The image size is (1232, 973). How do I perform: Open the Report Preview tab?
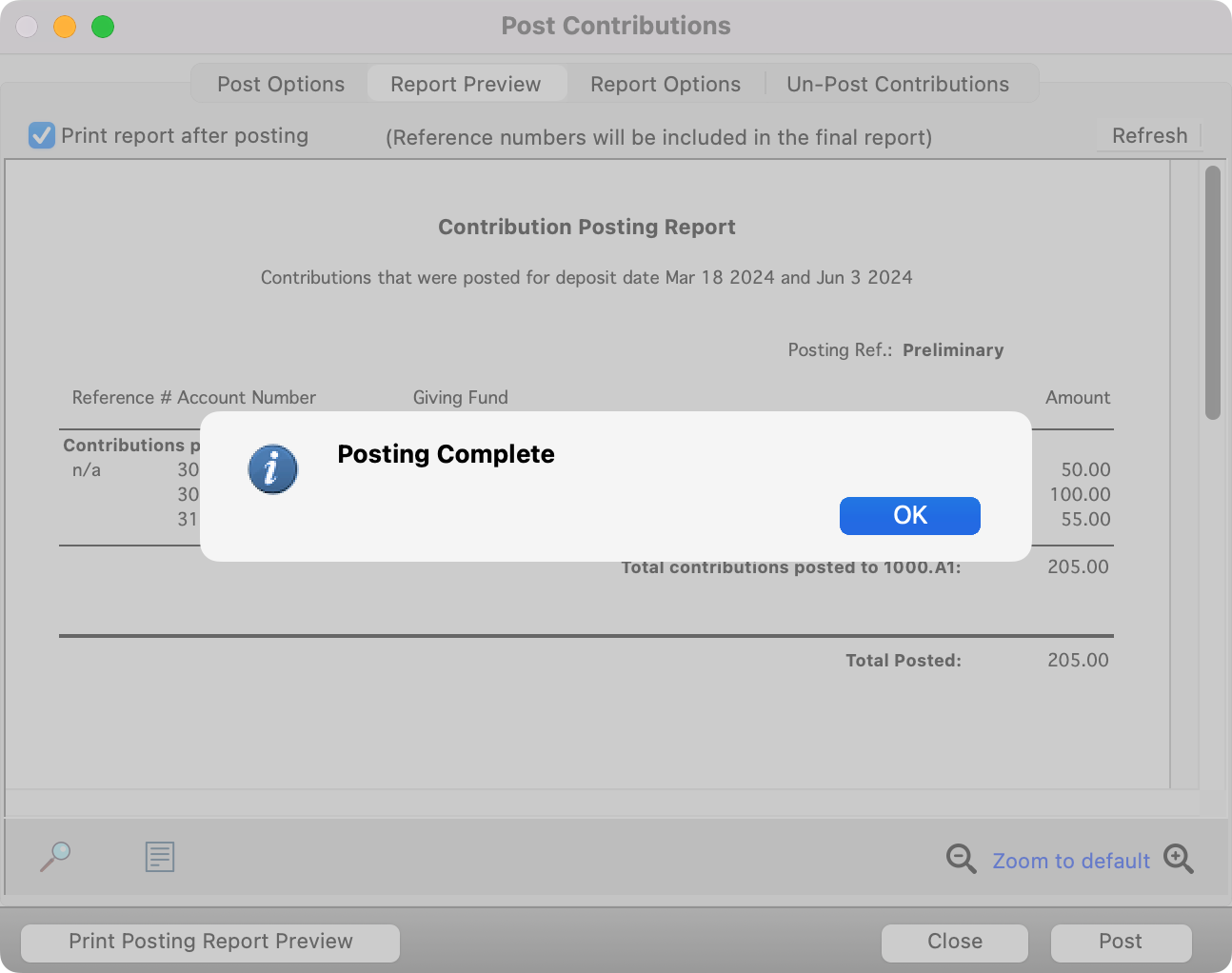click(x=467, y=84)
